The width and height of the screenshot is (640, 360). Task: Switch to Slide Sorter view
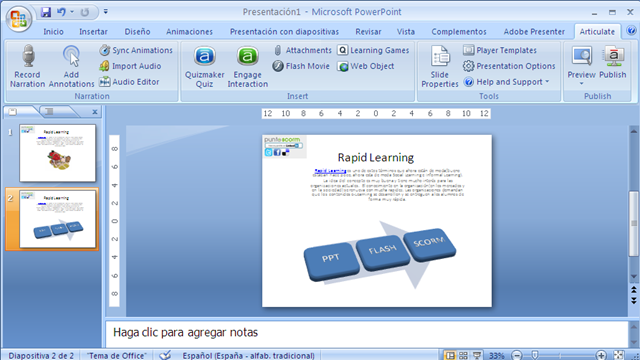[463, 355]
